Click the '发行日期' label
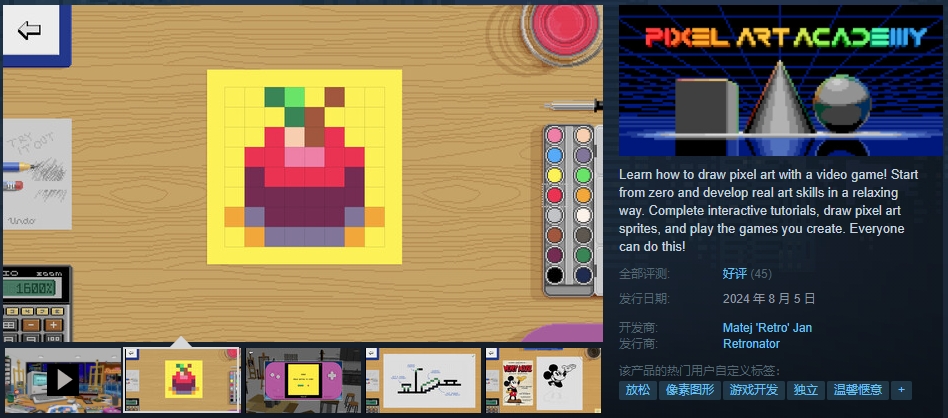This screenshot has height=418, width=948. (644, 298)
